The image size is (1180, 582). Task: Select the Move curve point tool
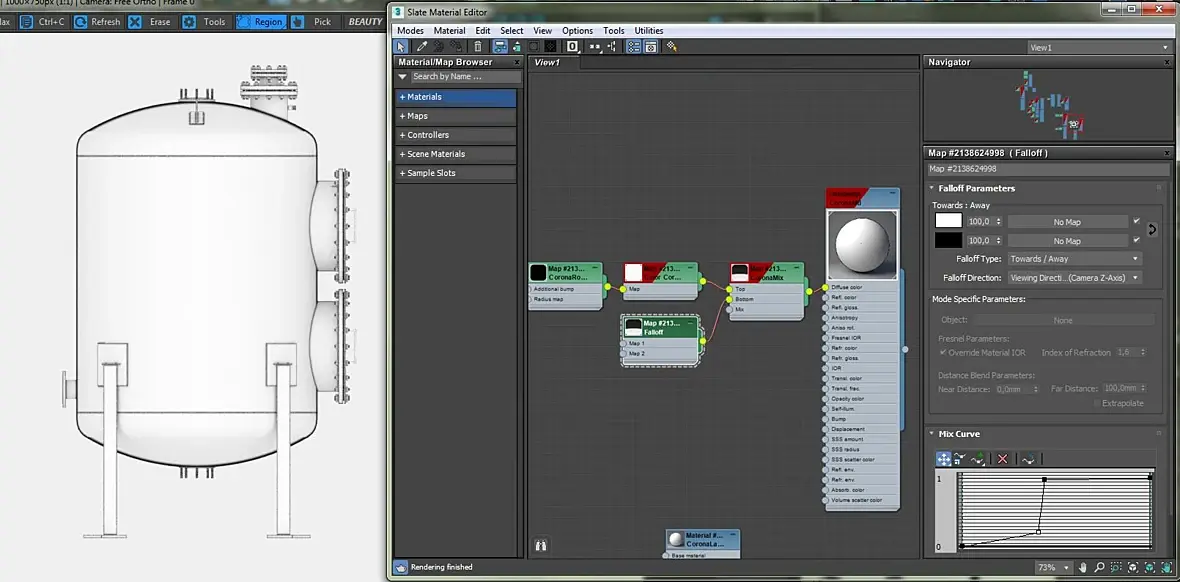(x=943, y=459)
